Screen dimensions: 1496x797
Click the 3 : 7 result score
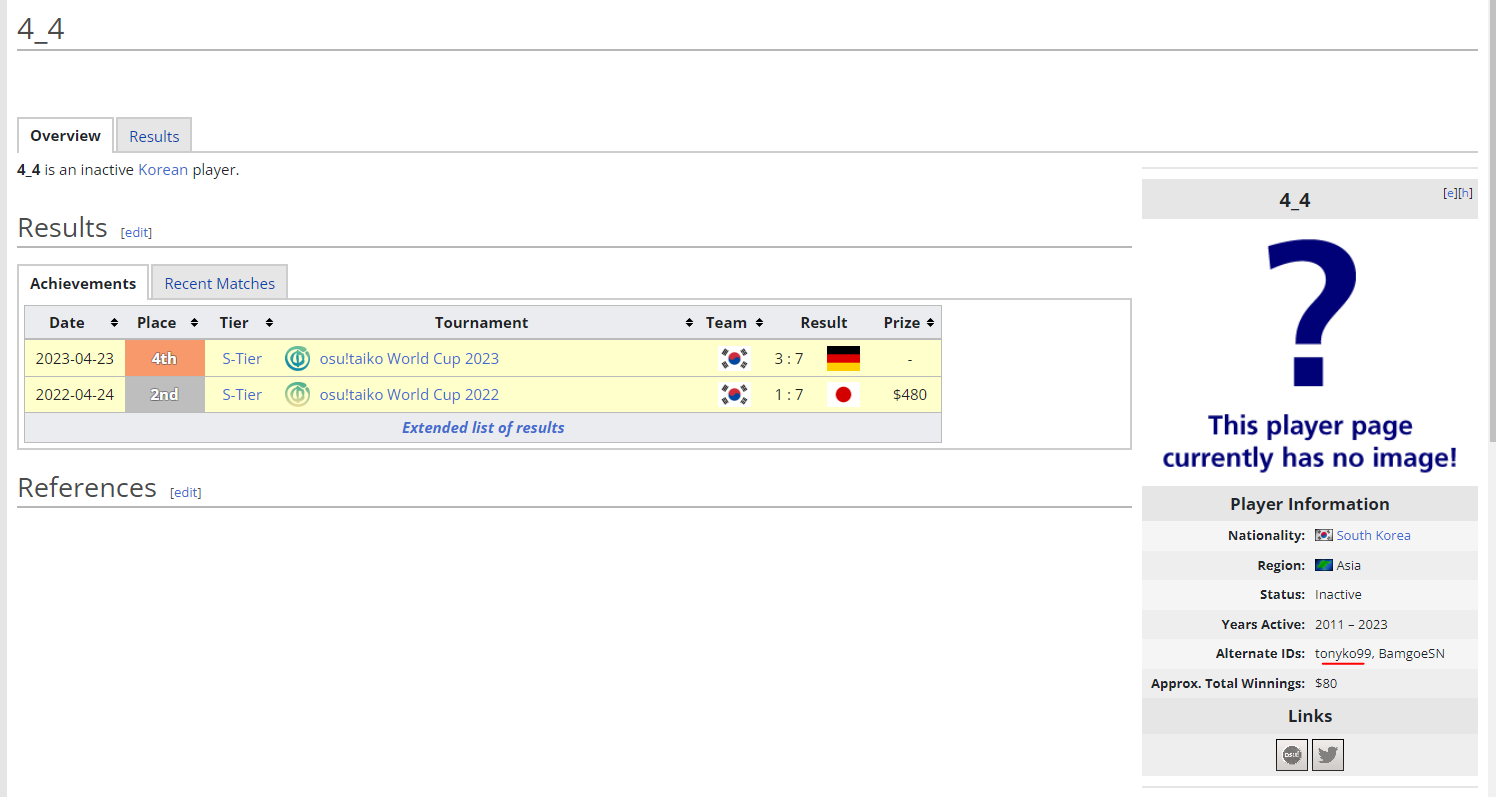789,359
